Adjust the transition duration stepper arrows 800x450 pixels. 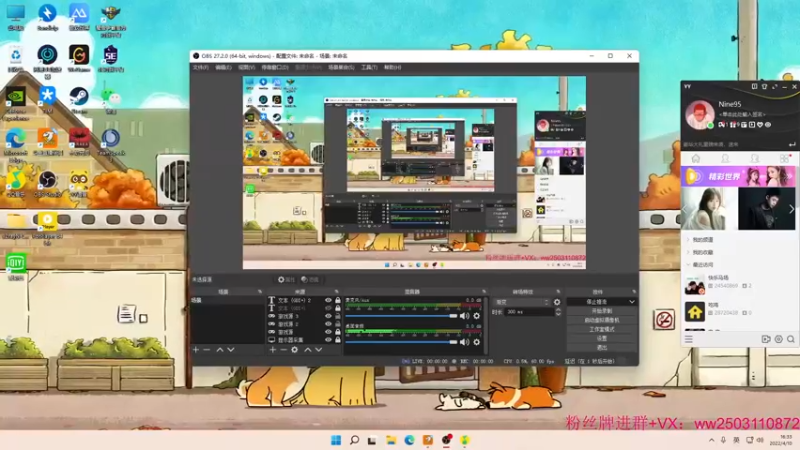pyautogui.click(x=558, y=312)
